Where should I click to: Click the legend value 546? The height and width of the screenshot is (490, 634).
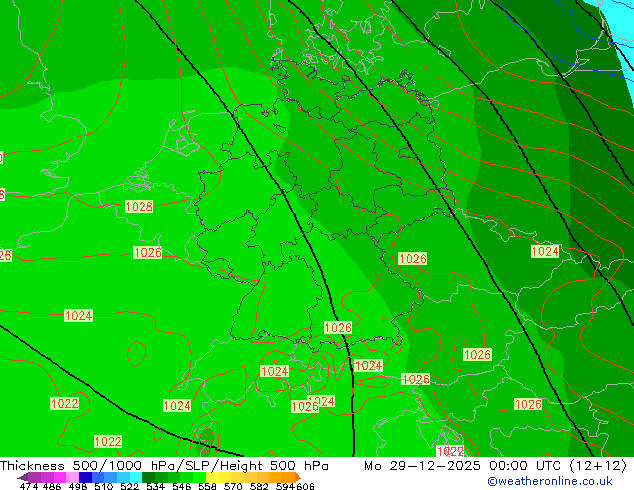click(x=182, y=486)
